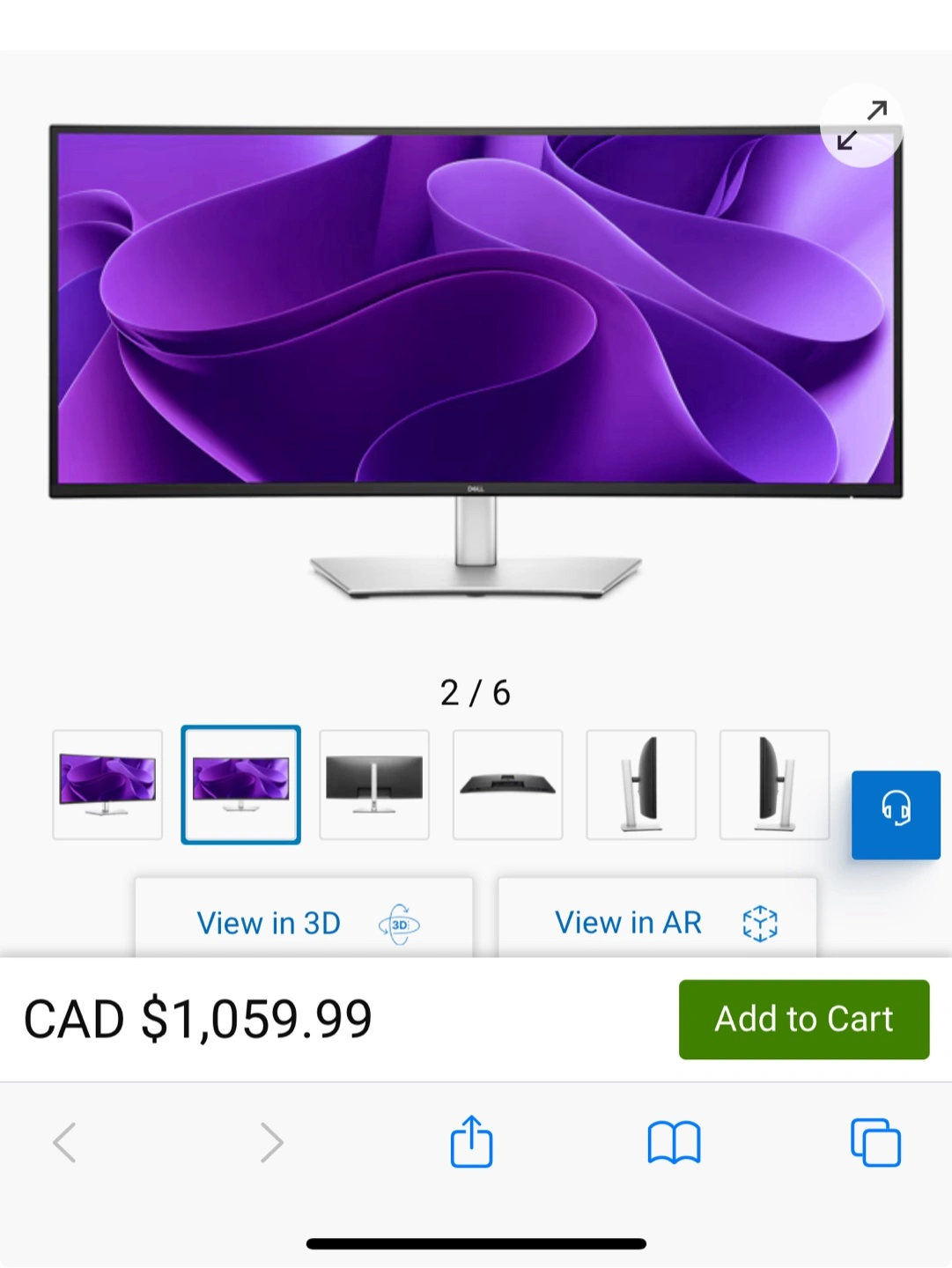
Task: Open the Safari tabs overview icon
Action: [x=875, y=1142]
